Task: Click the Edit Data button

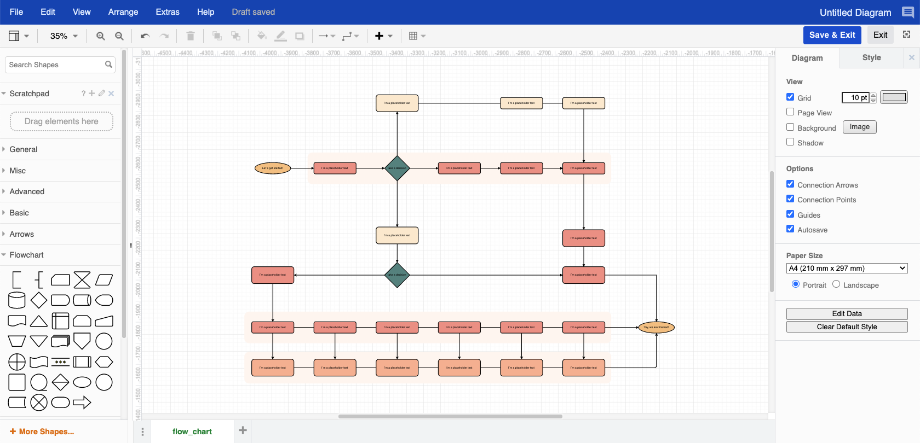Action: tap(846, 313)
